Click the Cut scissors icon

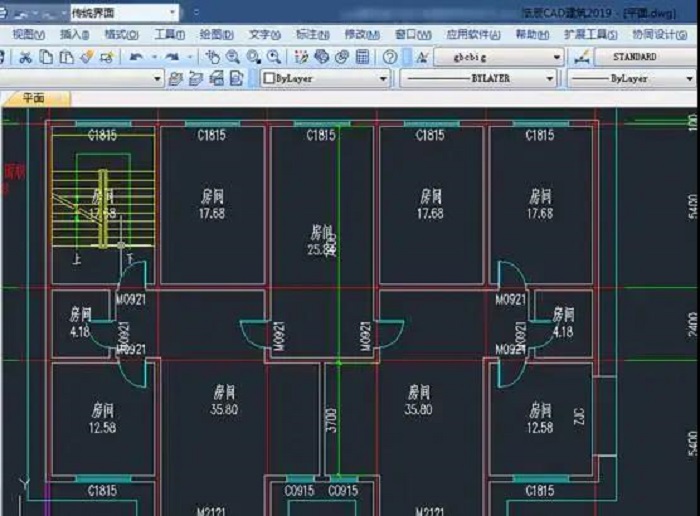26,58
